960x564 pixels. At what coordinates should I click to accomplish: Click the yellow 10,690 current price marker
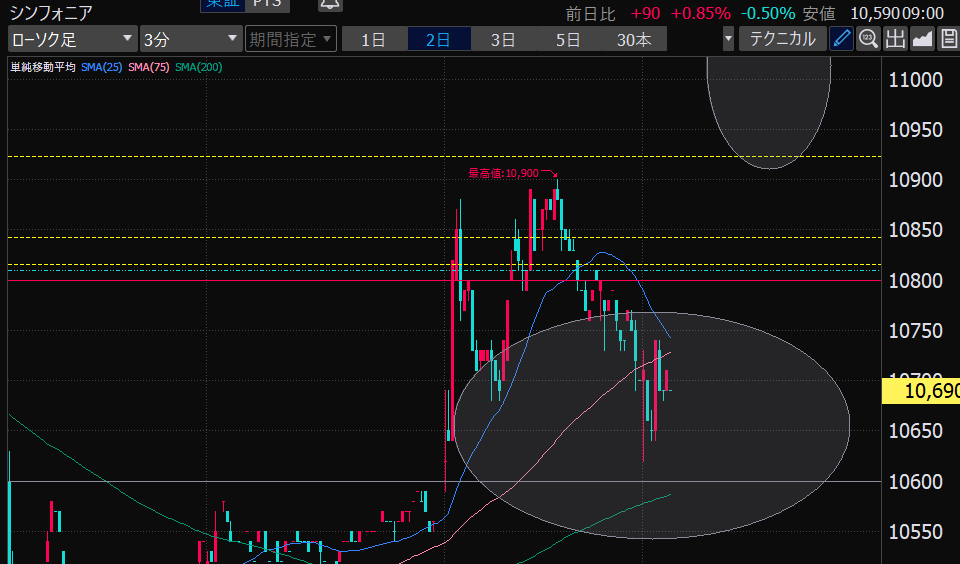[920, 391]
